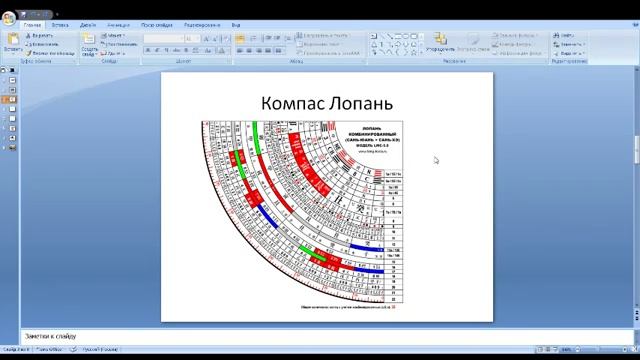
Task: Select the Формат по образцу brush
Action: pyautogui.click(x=50, y=53)
